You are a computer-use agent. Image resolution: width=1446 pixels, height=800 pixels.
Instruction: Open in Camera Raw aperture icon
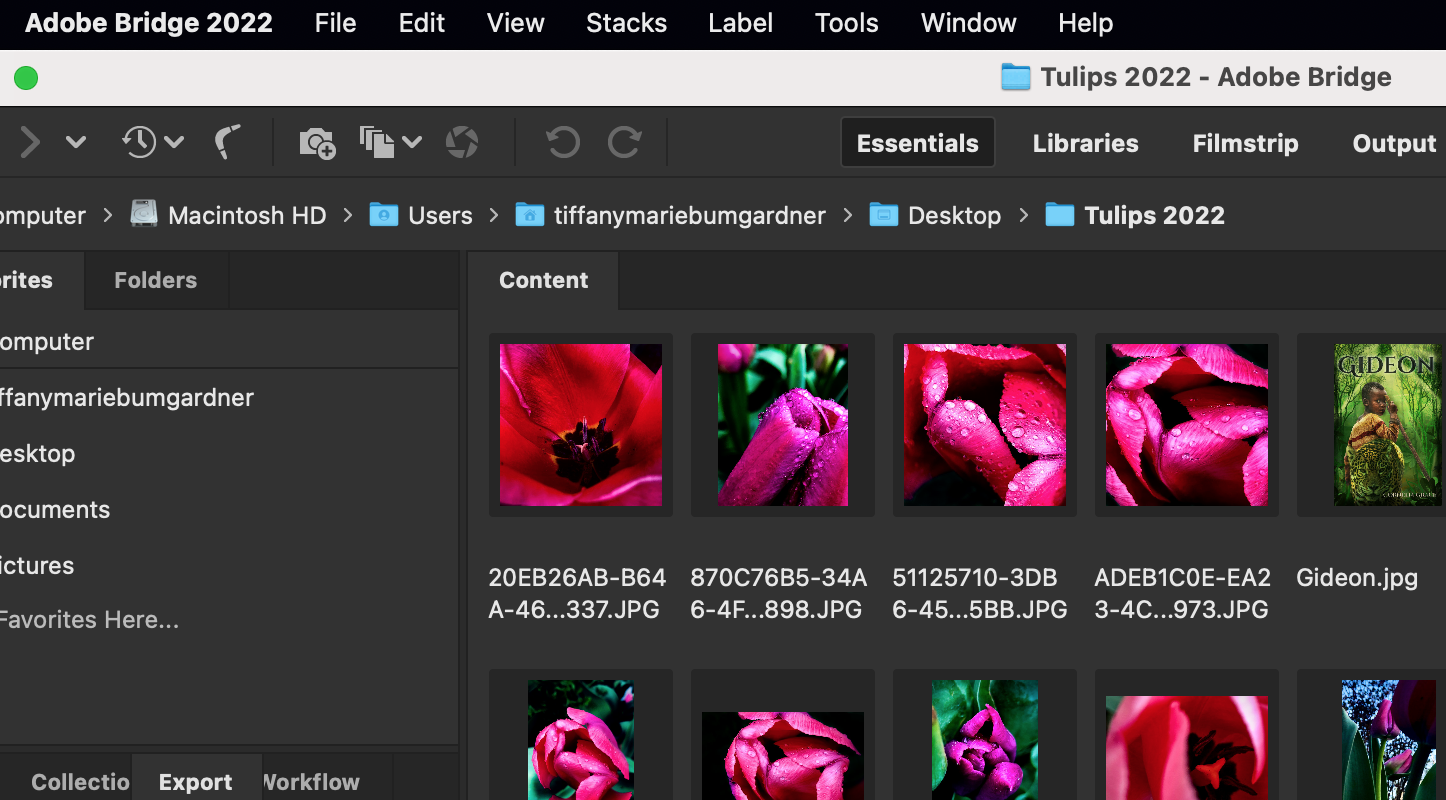click(x=462, y=142)
